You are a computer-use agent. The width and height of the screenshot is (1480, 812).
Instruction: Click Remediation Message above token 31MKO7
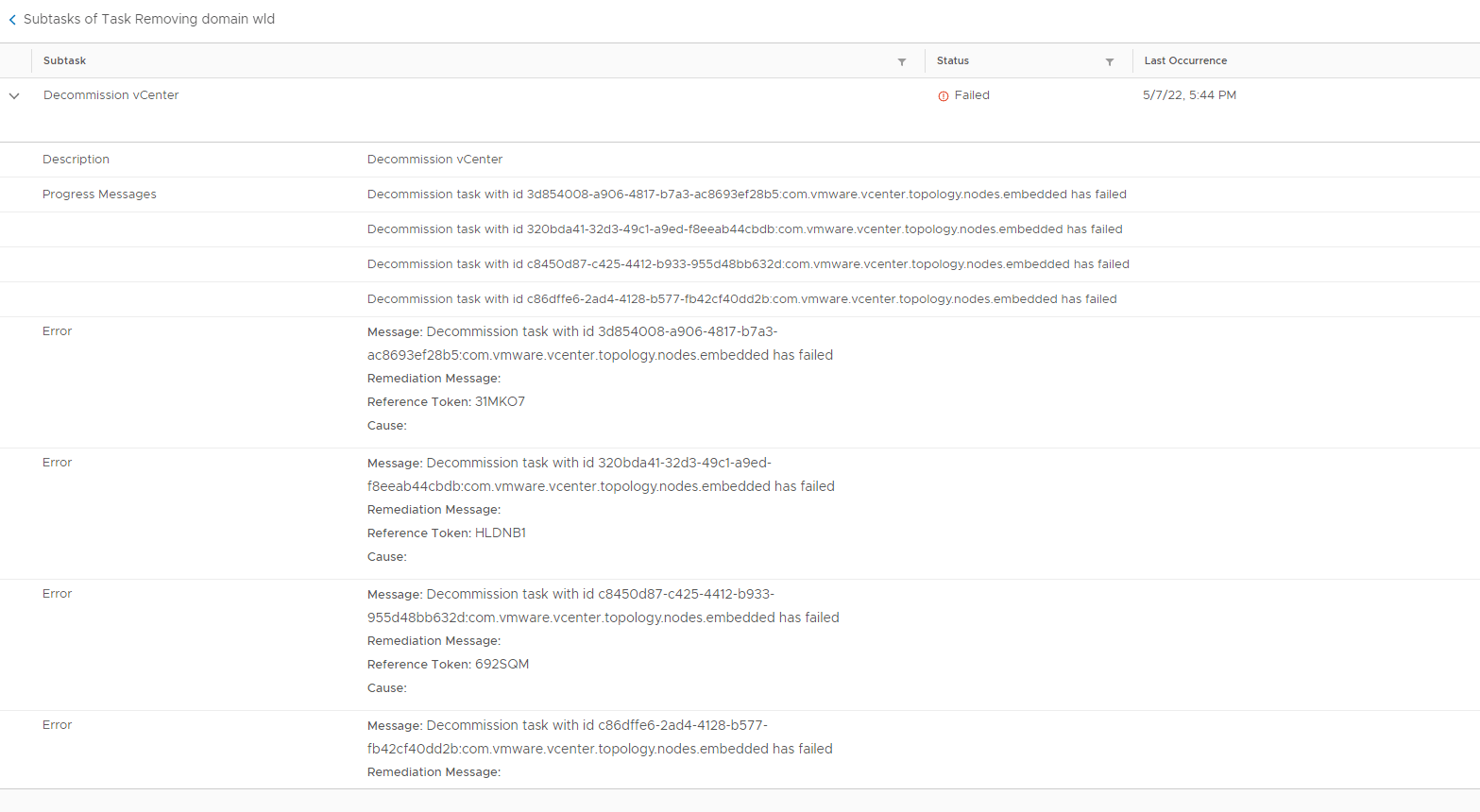[434, 379]
